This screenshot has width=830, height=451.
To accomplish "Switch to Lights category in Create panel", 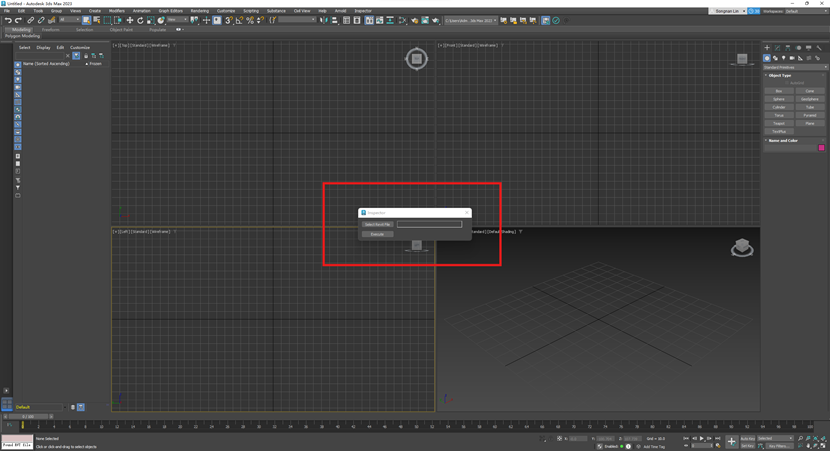I will [783, 58].
